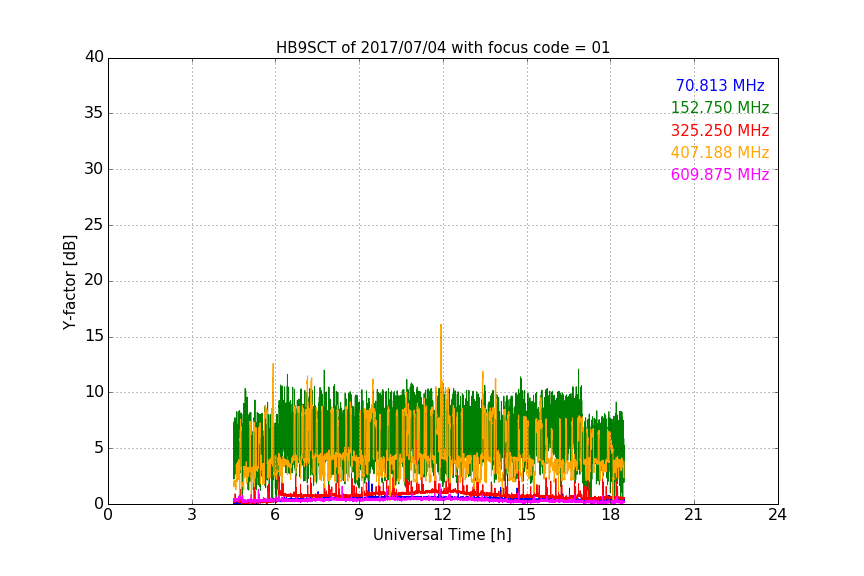Click the y-axis tick label 25

pyautogui.click(x=94, y=225)
